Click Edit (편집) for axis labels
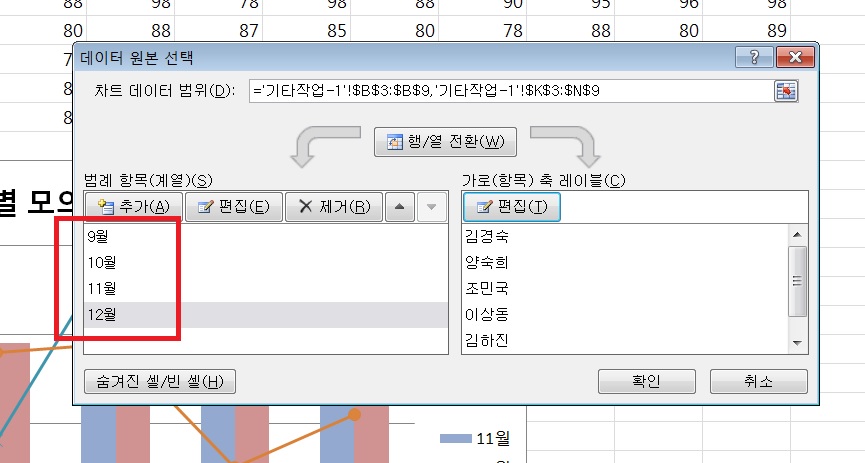Screen dimensions: 865x463 pyautogui.click(x=512, y=207)
